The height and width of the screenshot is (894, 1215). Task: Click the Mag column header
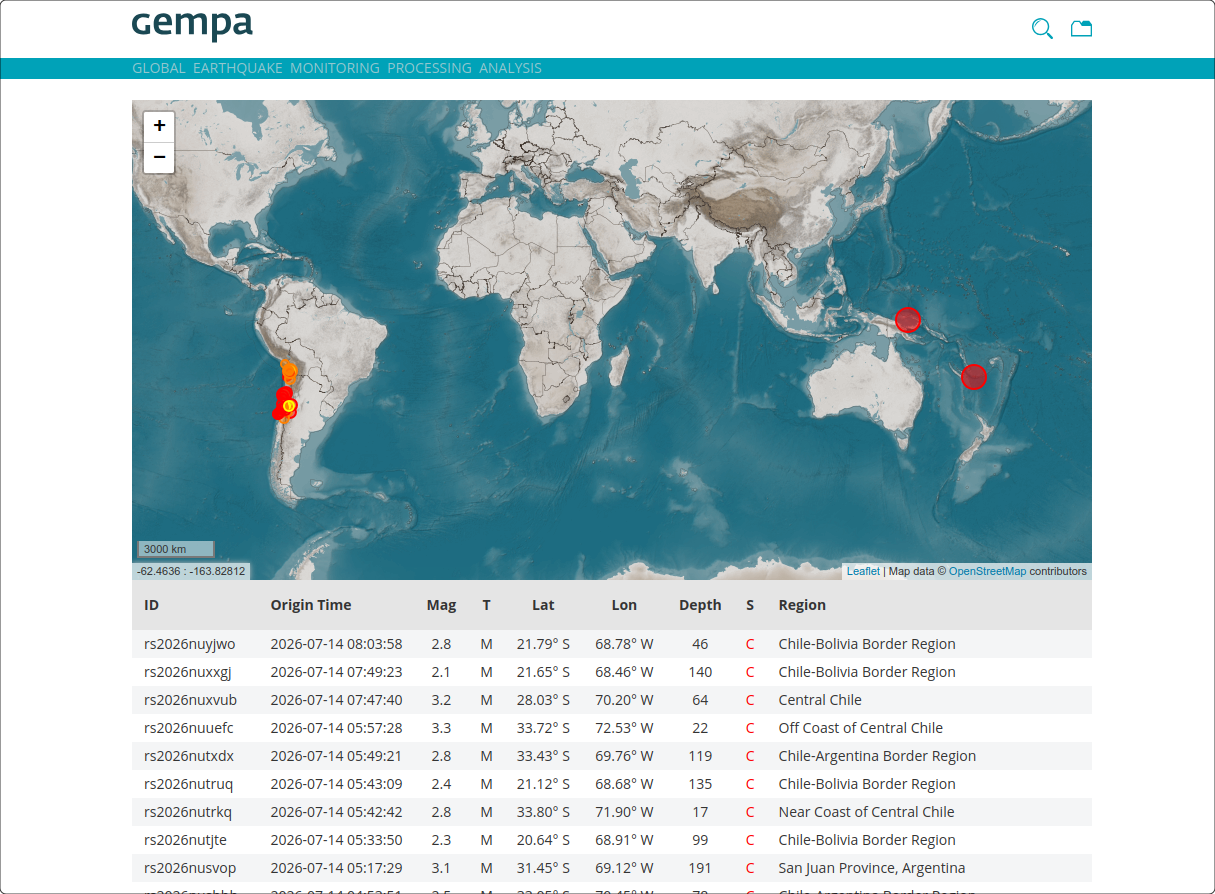pyautogui.click(x=441, y=605)
